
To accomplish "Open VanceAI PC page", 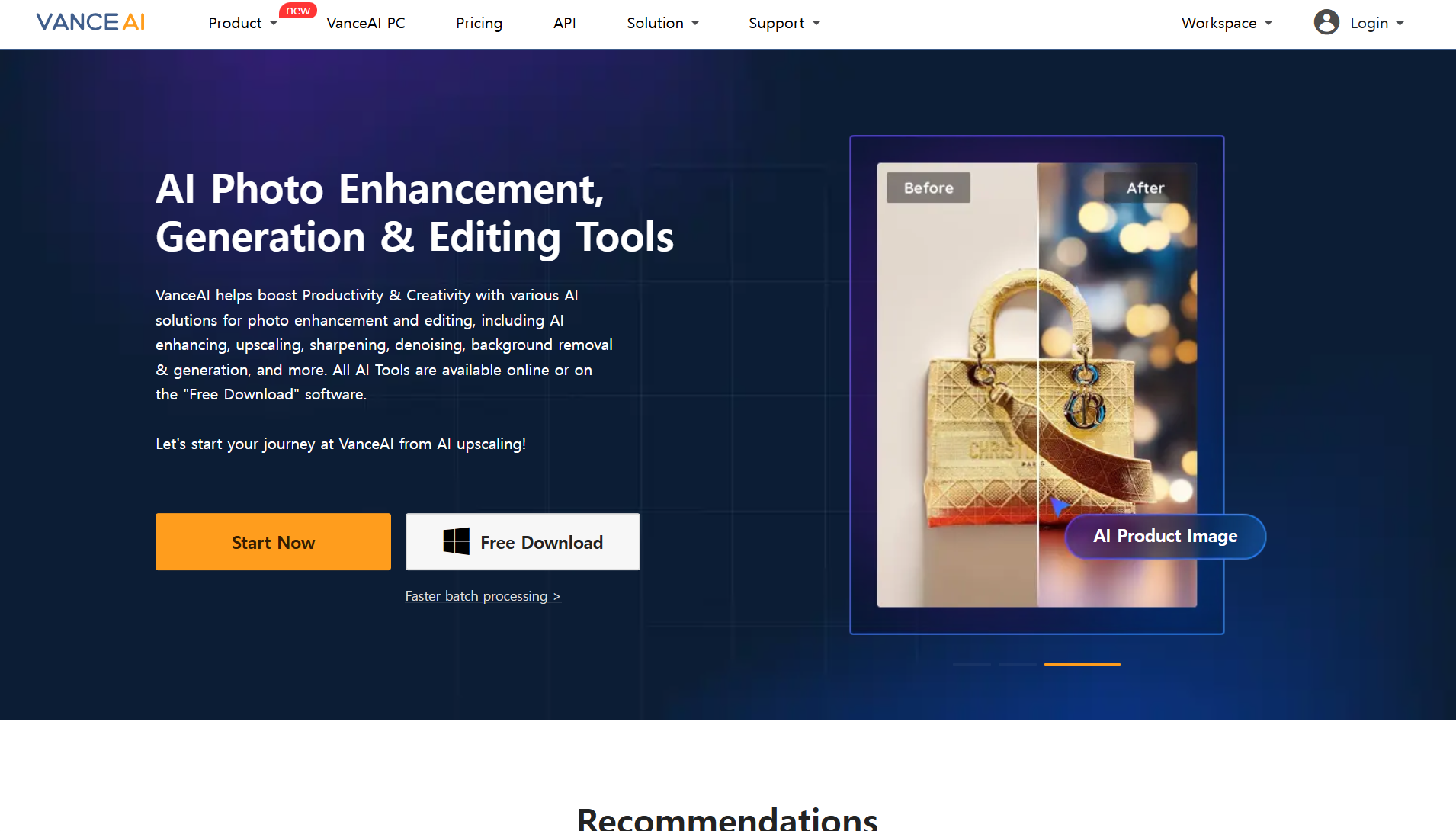I will point(366,23).
